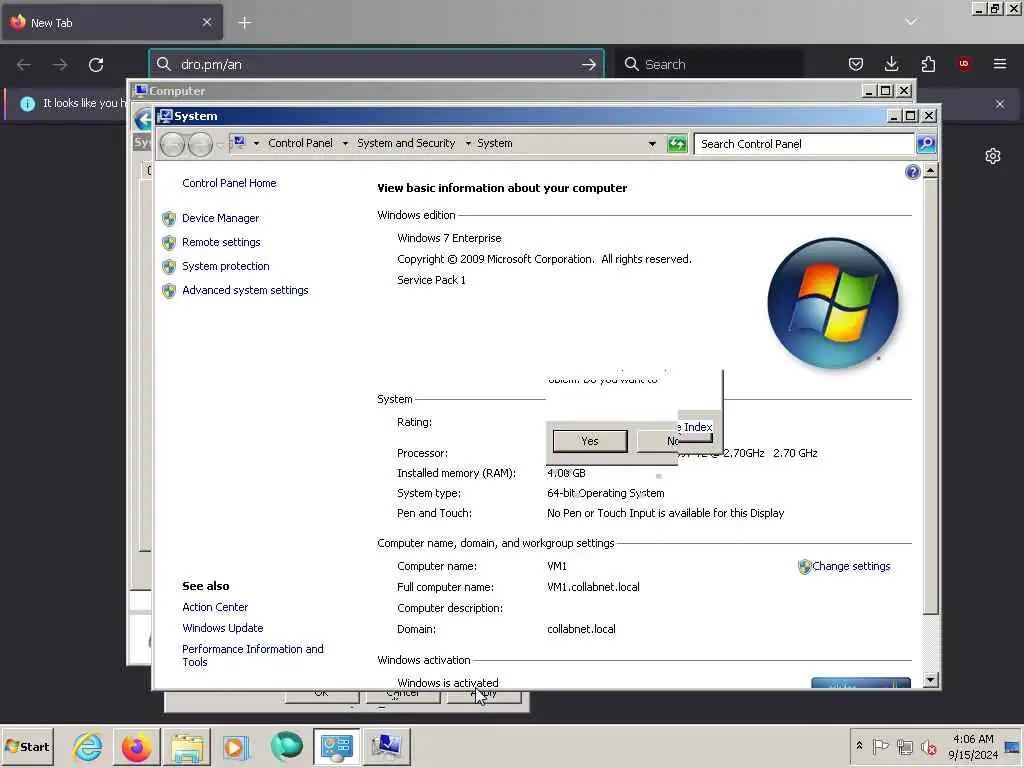Click the help question mark icon
1024x768 pixels.
(x=912, y=172)
